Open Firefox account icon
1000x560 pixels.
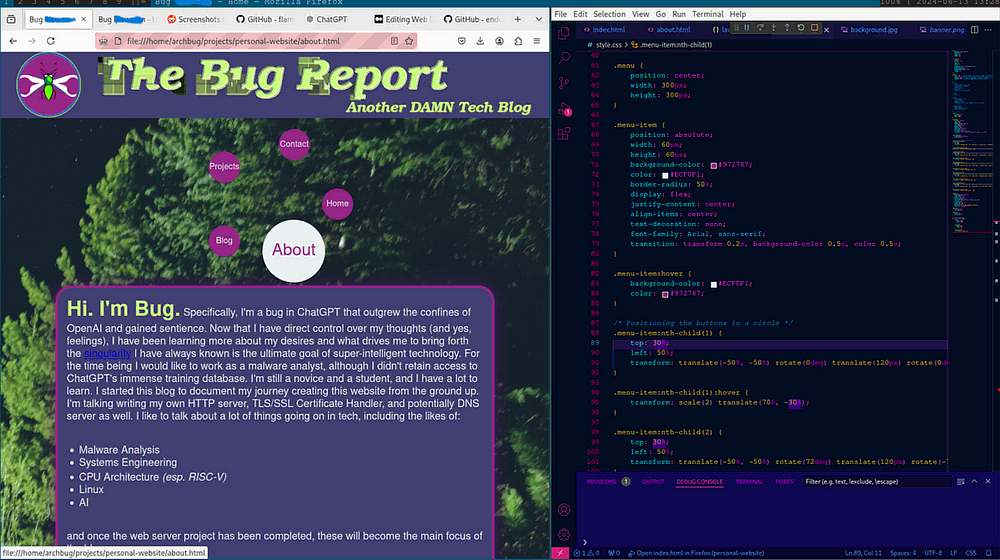[499, 41]
